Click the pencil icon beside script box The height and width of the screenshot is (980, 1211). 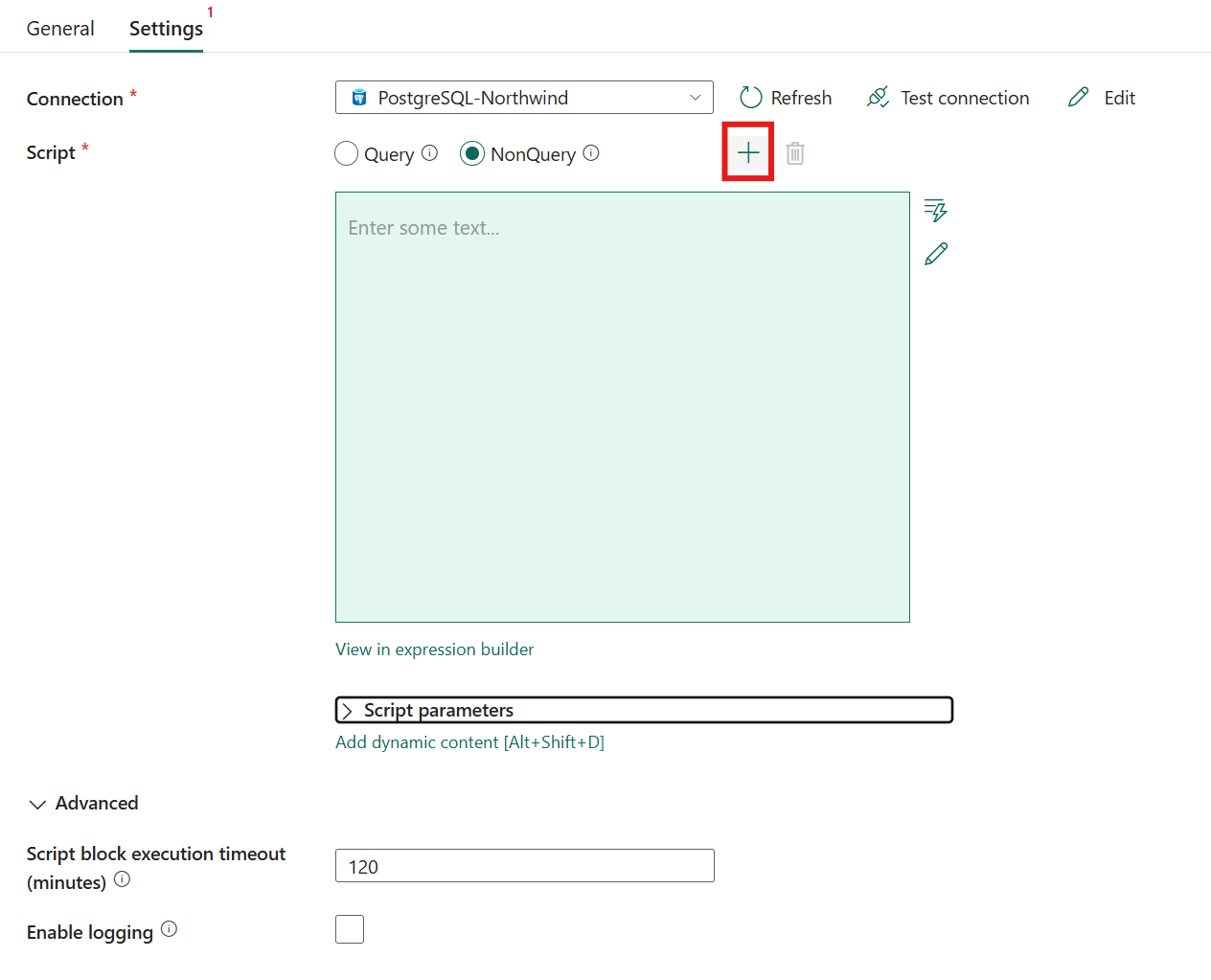tap(936, 254)
